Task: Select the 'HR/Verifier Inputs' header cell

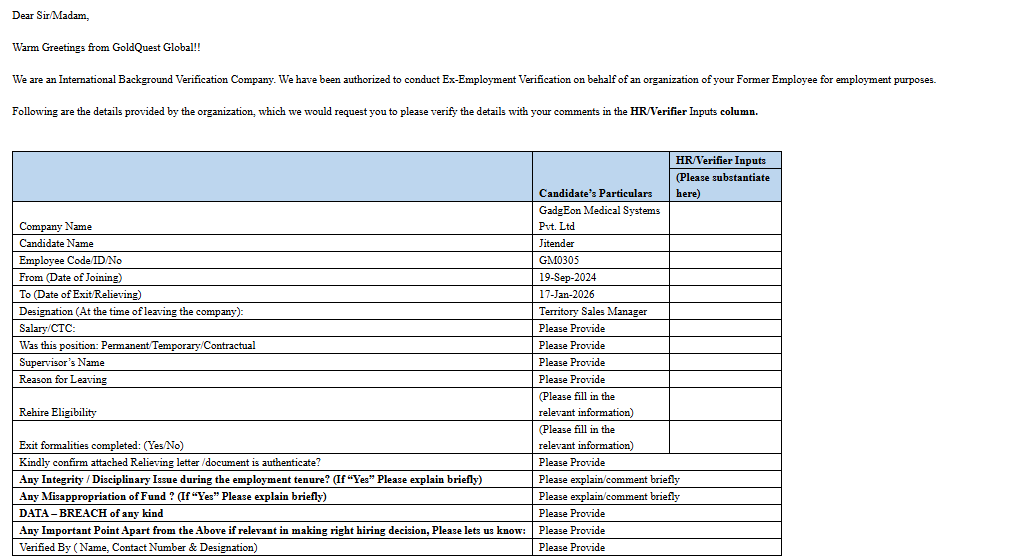Action: click(725, 160)
